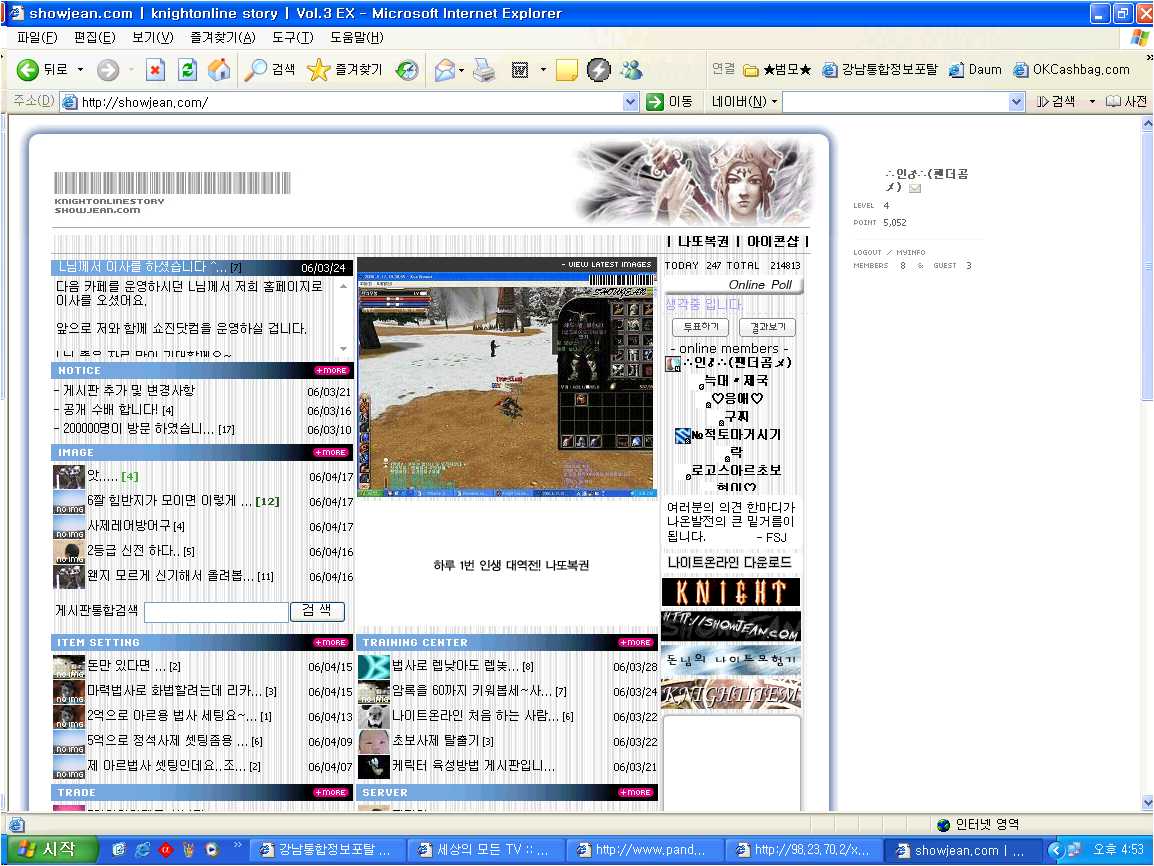The width and height of the screenshot is (1154, 866).
Task: Open the dropdown next to toolbar 검색
Action: 1092,102
